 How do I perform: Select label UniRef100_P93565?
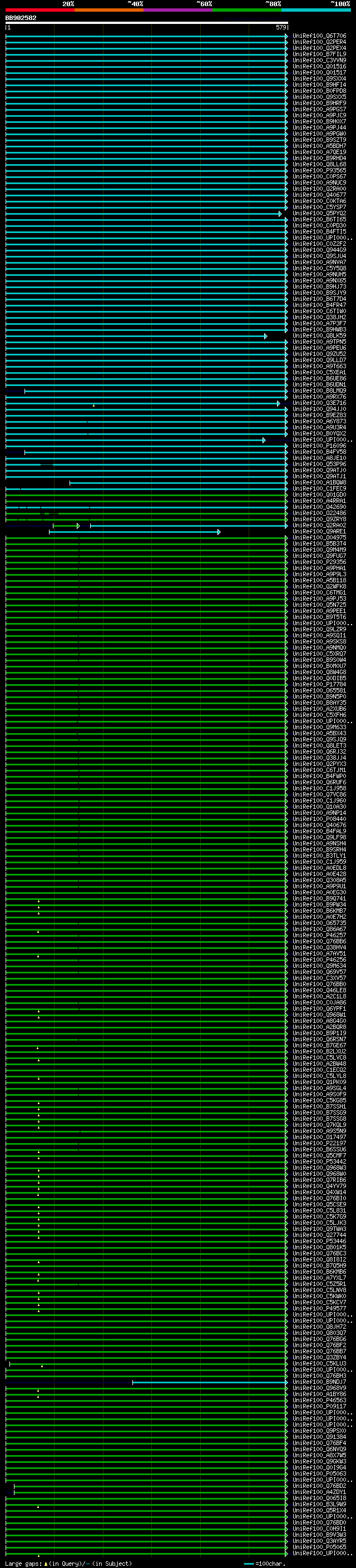click(319, 170)
